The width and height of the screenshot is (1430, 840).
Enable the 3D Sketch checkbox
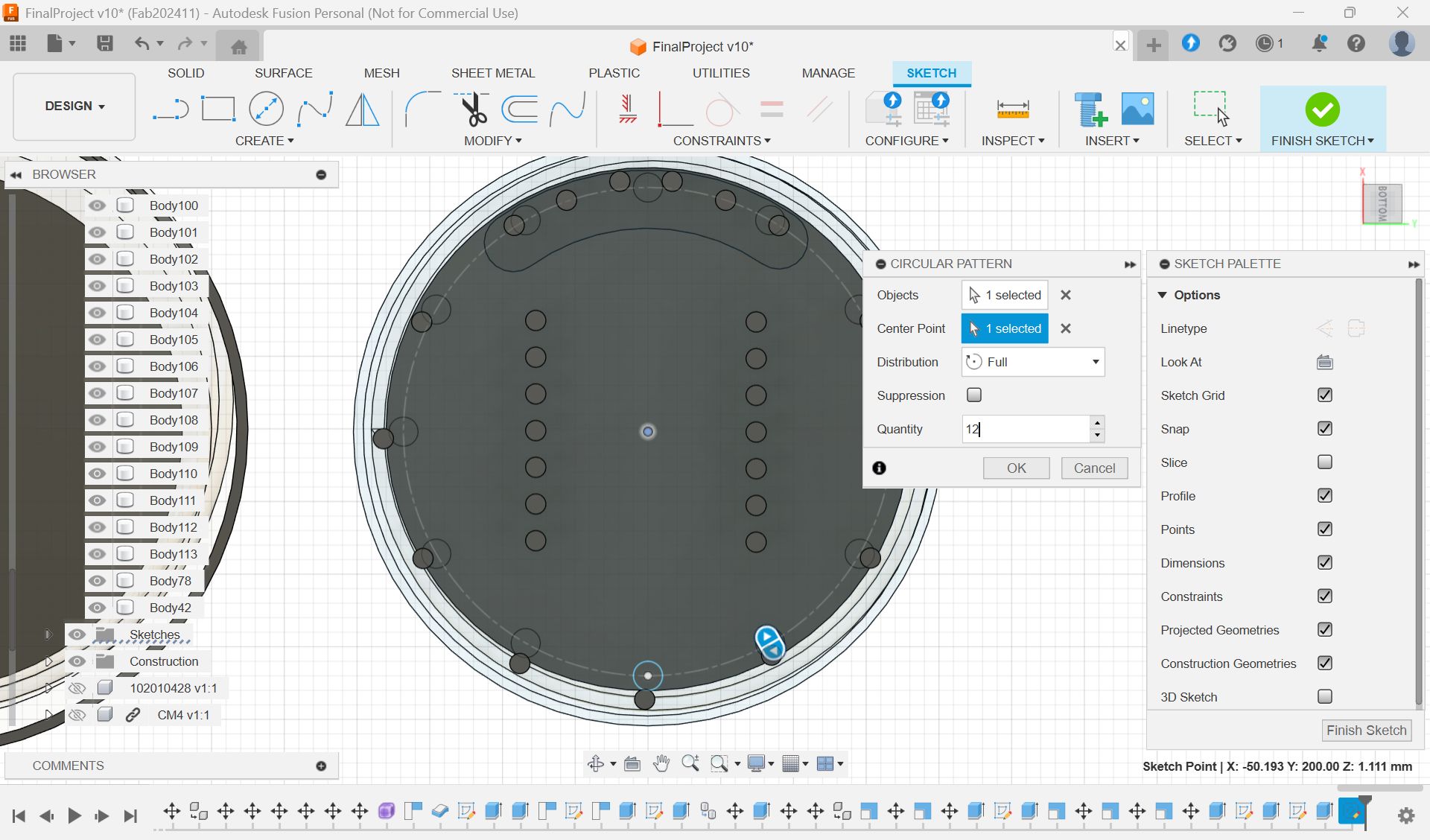(1324, 696)
